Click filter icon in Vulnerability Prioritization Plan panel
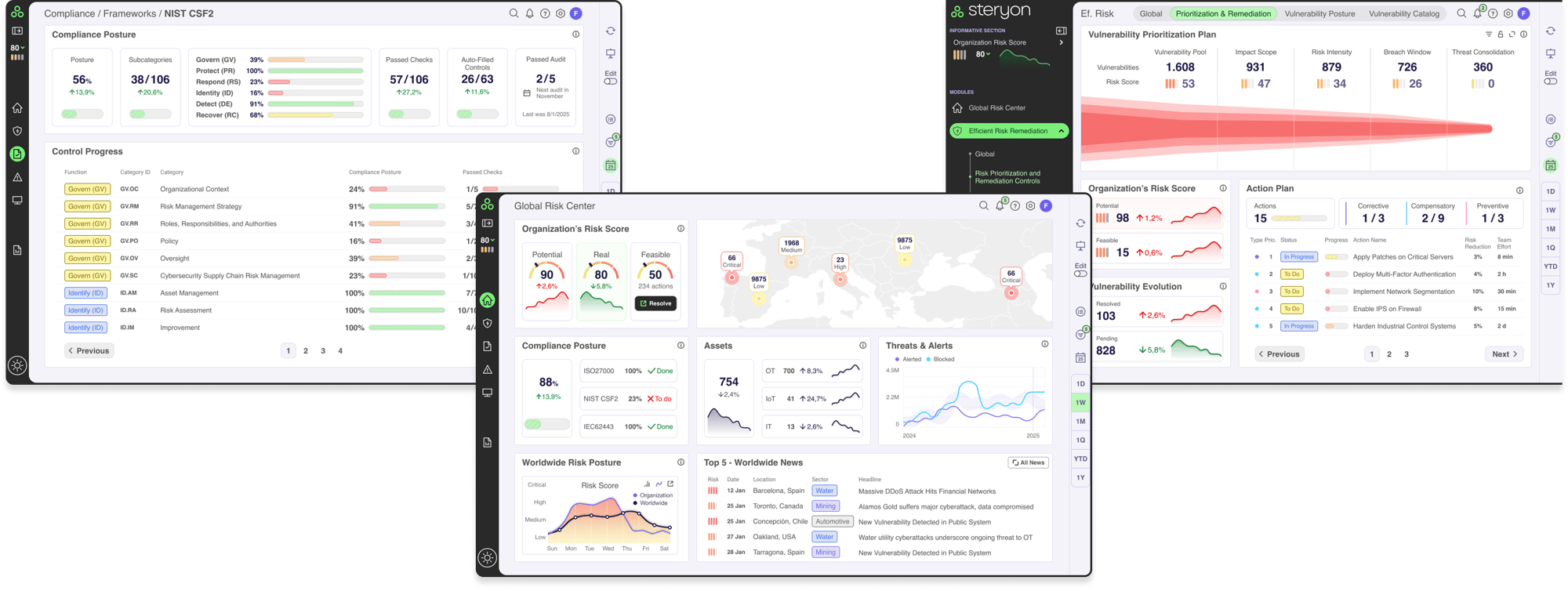The image size is (1568, 591). [1489, 34]
